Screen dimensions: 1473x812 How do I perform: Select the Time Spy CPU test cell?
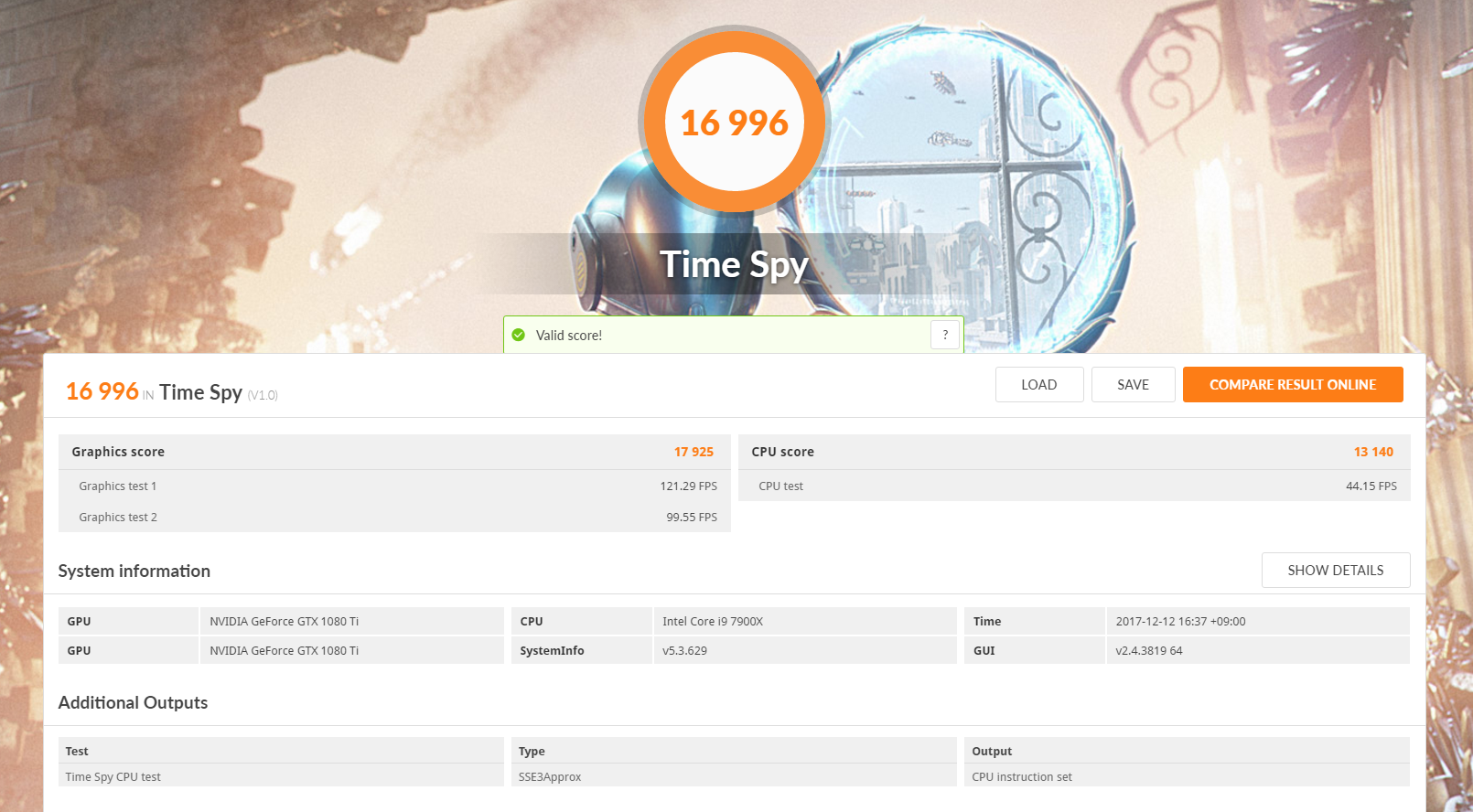coord(281,775)
